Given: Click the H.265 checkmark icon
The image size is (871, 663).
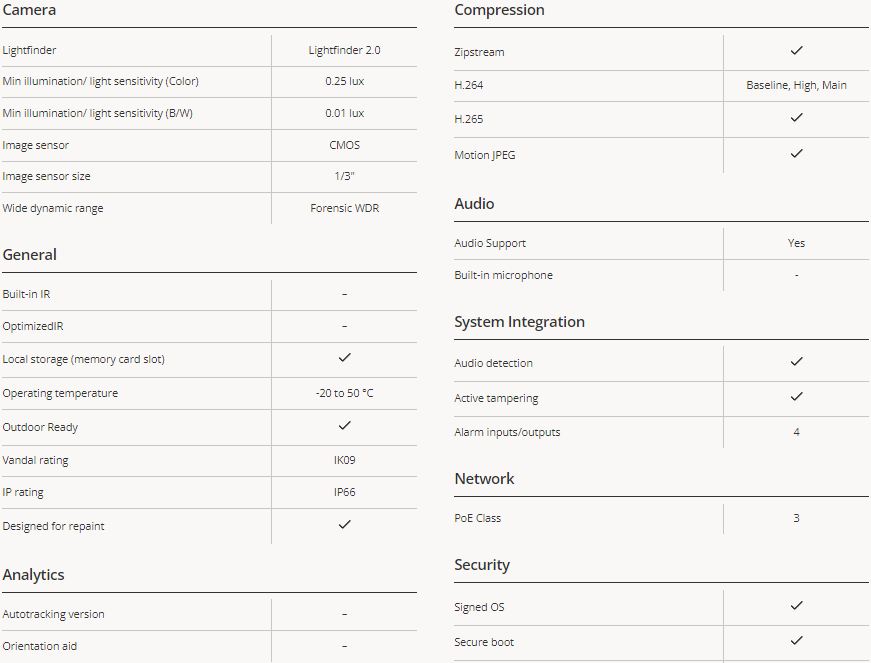Looking at the screenshot, I should point(796,118).
